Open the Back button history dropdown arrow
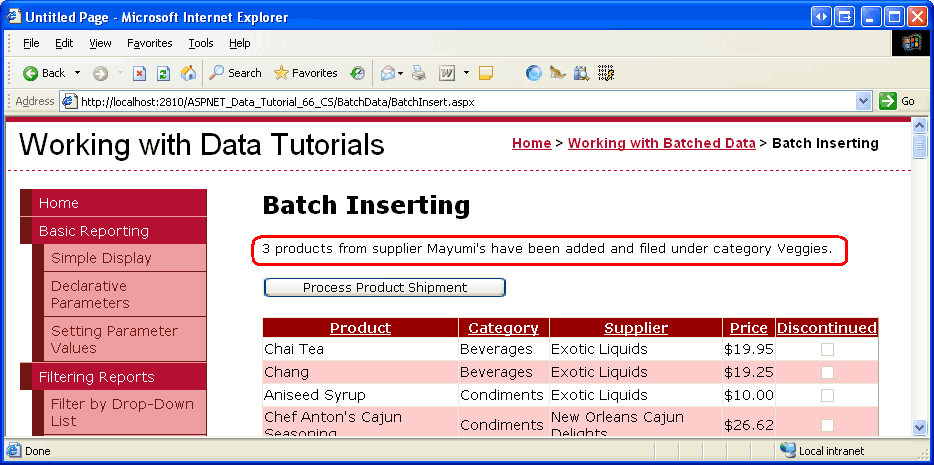Screen dimensions: 934x465 pyautogui.click(x=78, y=73)
